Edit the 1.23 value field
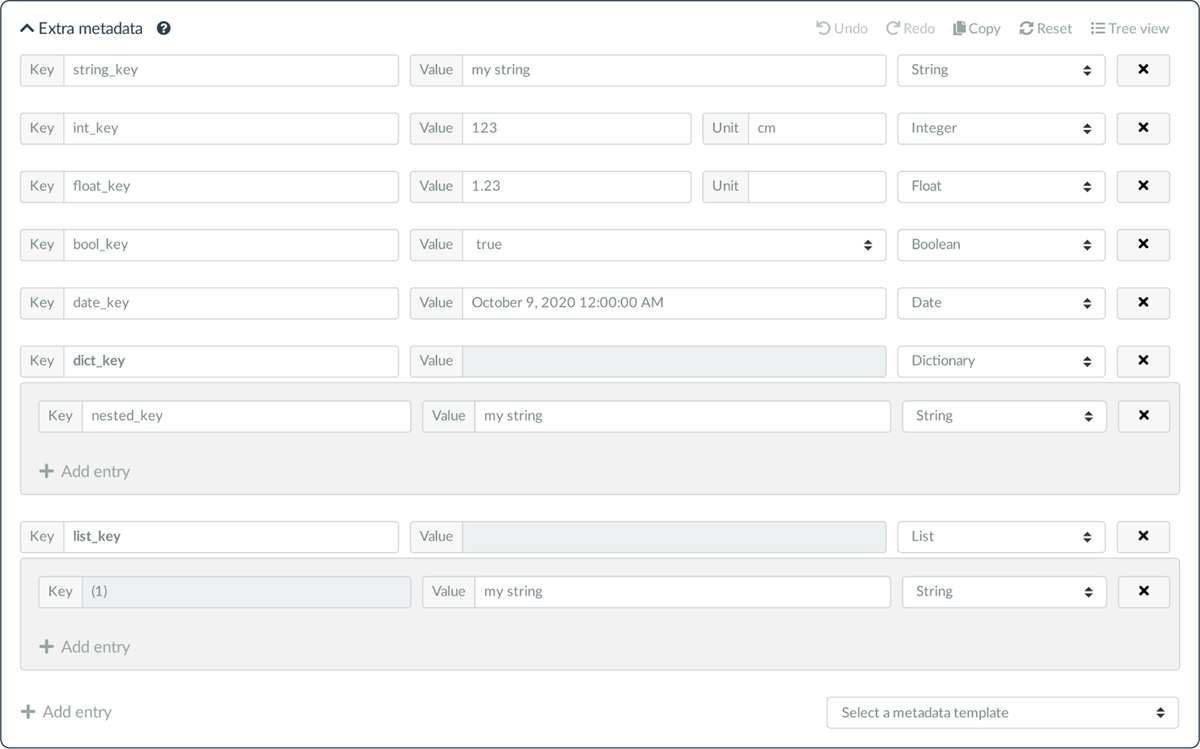 point(576,186)
